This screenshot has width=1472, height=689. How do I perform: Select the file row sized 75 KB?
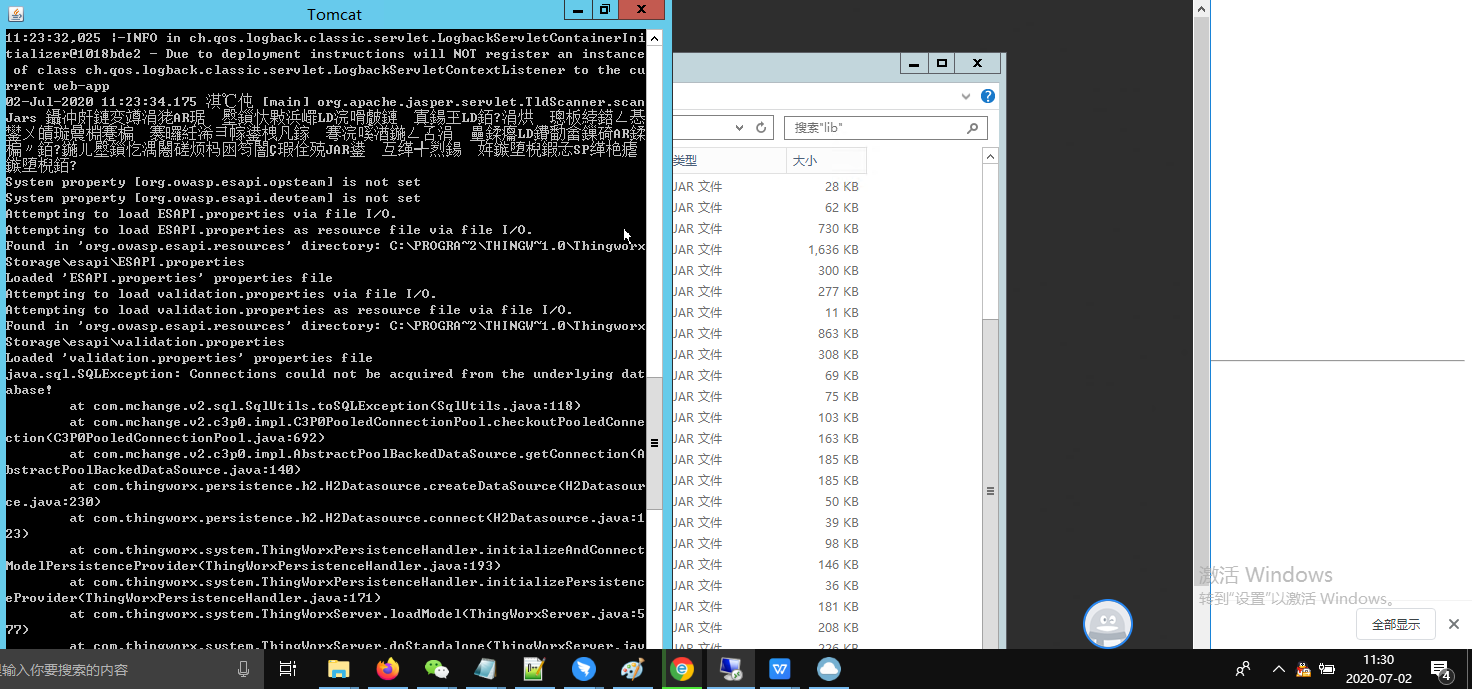coord(769,397)
